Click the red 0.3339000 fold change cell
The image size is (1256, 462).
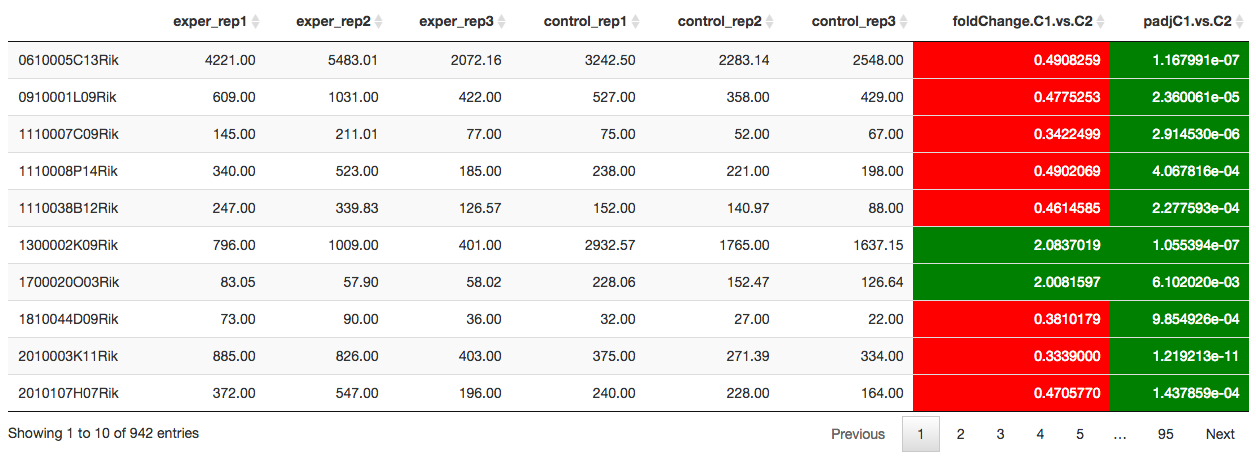(x=1011, y=356)
